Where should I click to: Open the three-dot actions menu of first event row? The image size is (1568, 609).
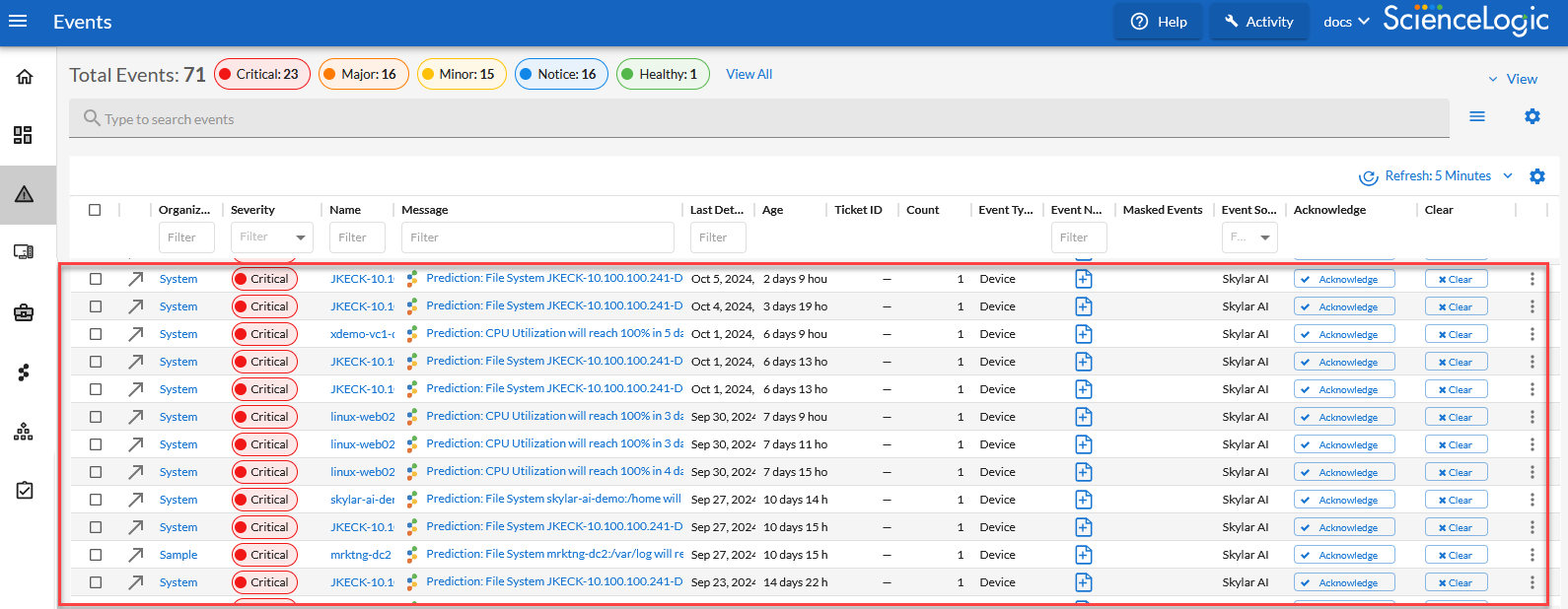1532,279
